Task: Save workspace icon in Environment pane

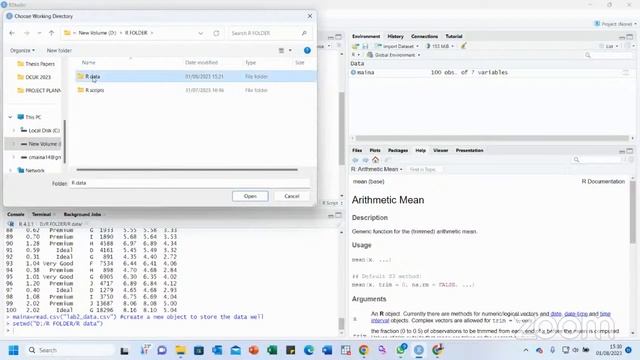Action: 365,46
